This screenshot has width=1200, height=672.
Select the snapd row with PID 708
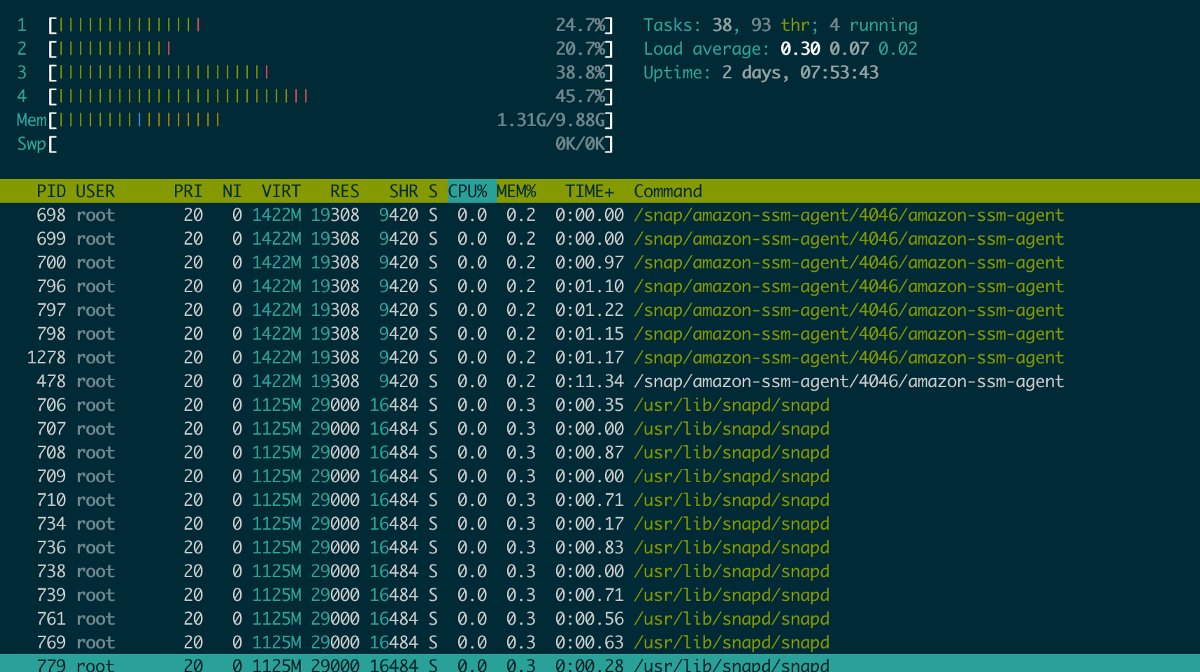tap(600, 452)
